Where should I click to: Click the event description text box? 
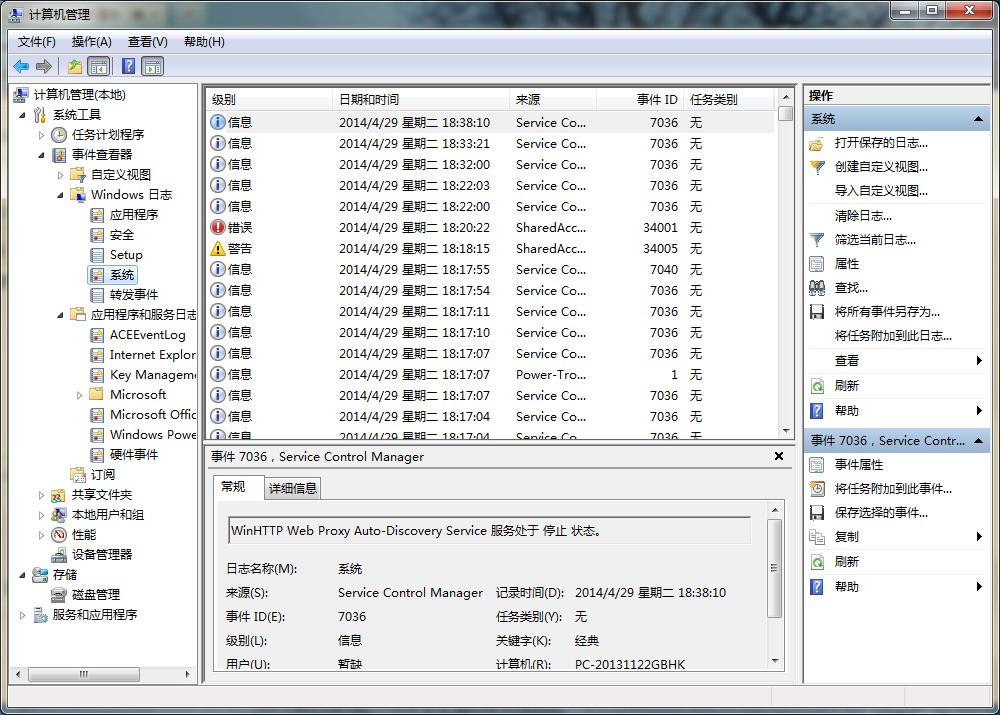click(489, 531)
